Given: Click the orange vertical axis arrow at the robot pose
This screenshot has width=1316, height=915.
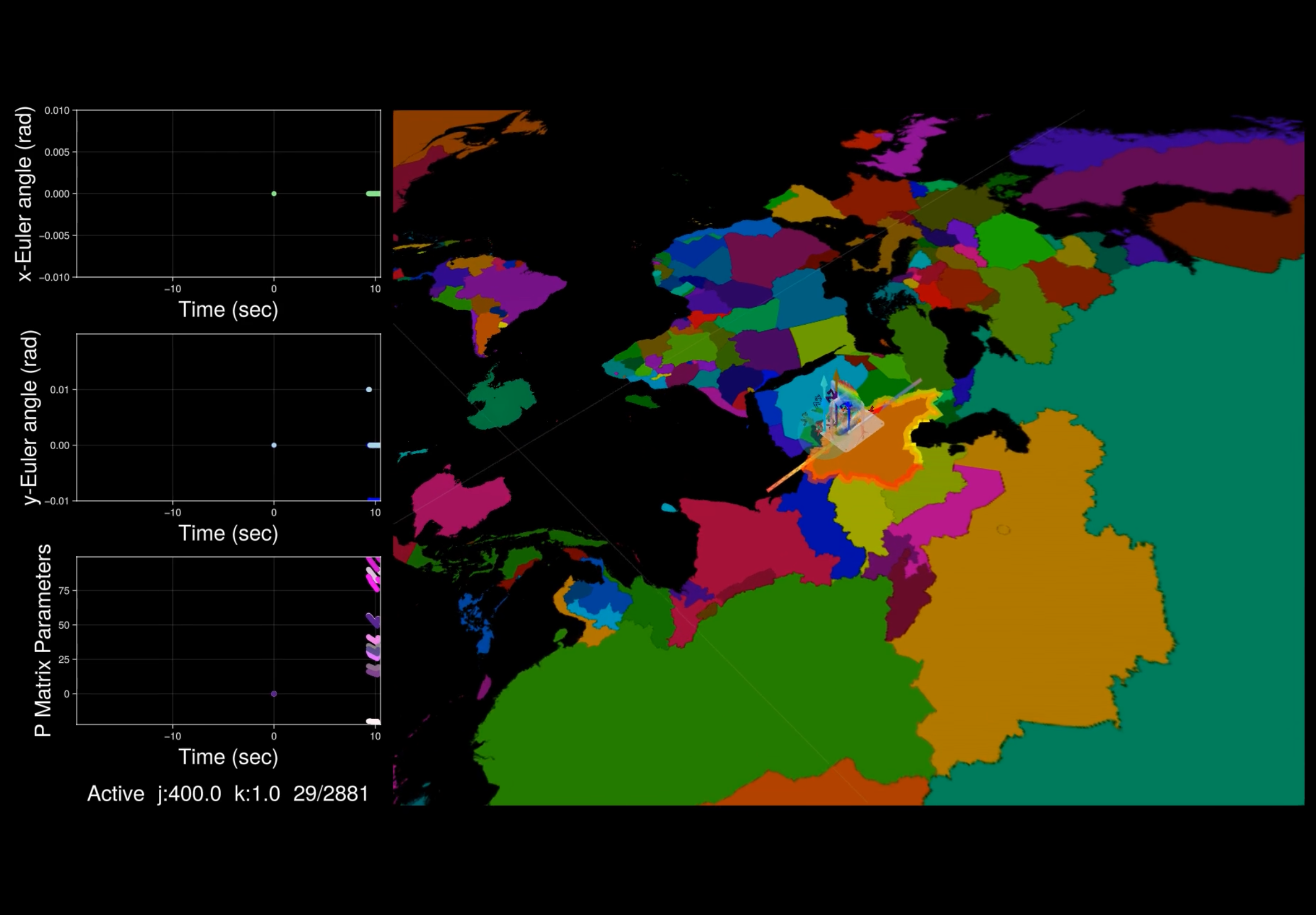Looking at the screenshot, I should pos(836,376).
